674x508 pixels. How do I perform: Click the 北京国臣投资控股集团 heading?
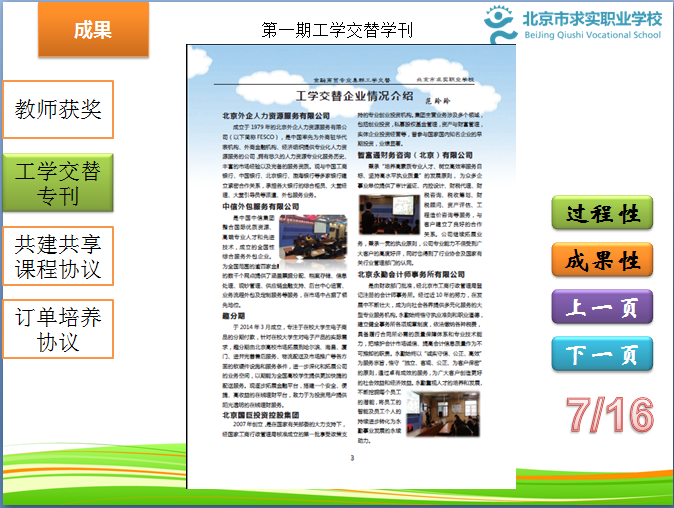[260, 415]
